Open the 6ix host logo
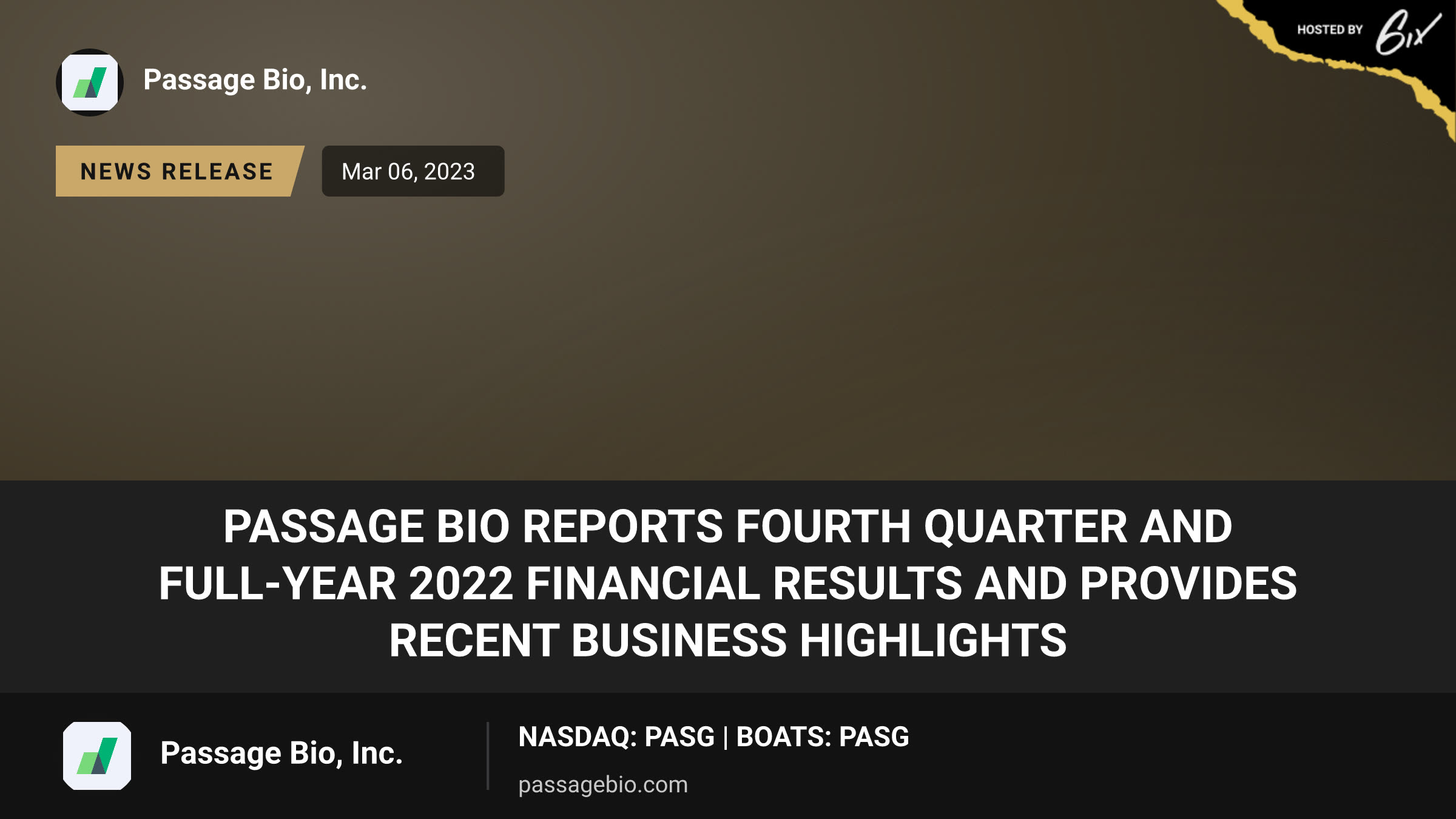Image resolution: width=1456 pixels, height=819 pixels. pos(1407,32)
